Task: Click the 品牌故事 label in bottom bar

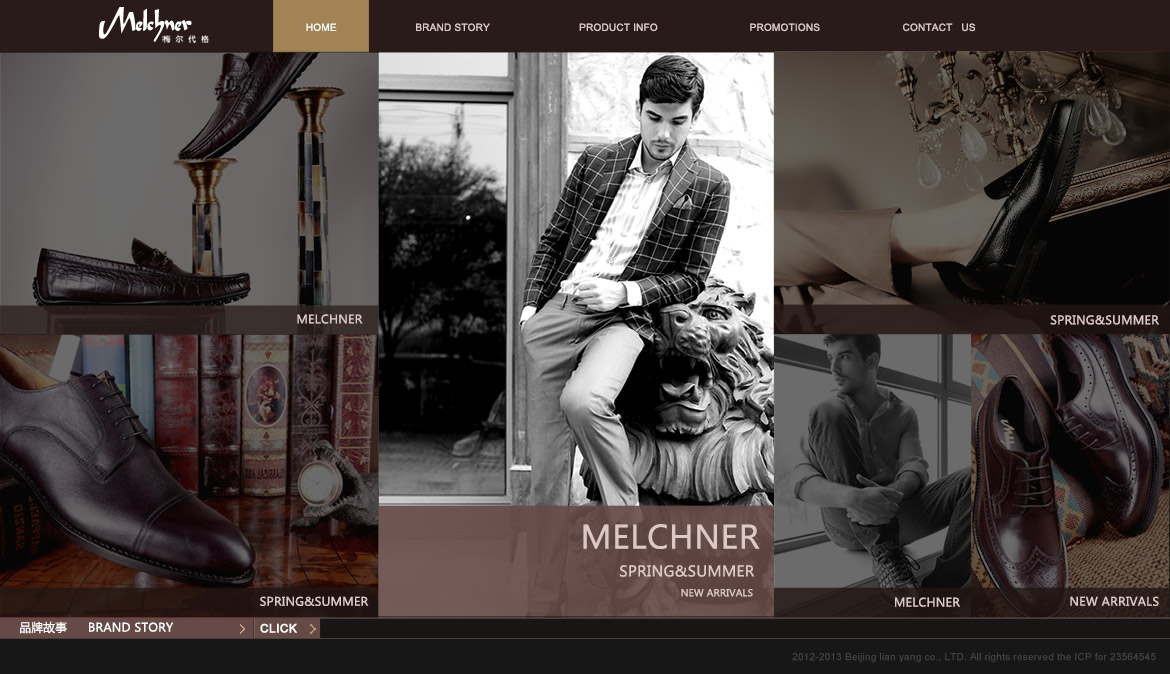Action: (43, 628)
